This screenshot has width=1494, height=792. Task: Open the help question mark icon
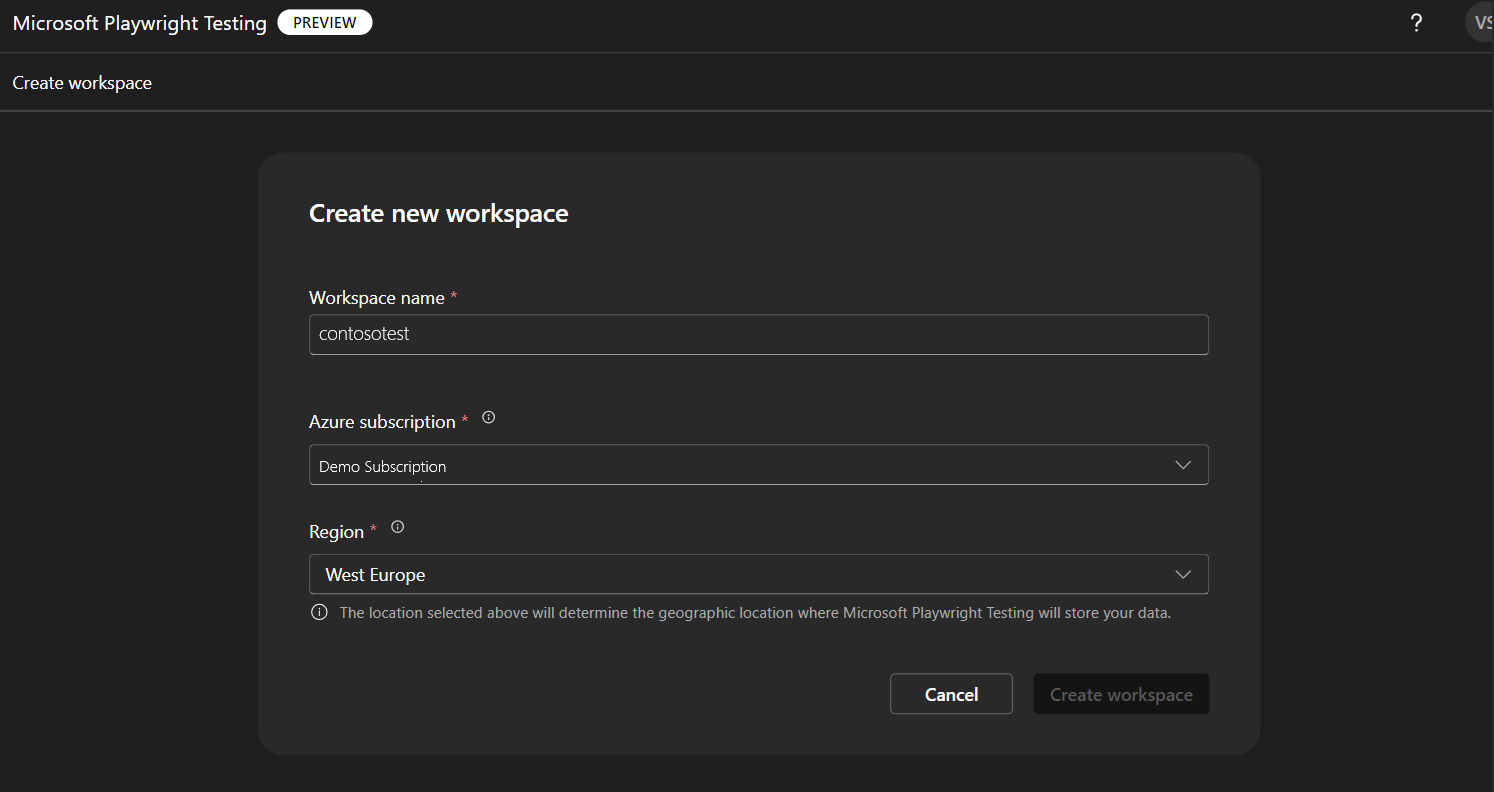1416,23
